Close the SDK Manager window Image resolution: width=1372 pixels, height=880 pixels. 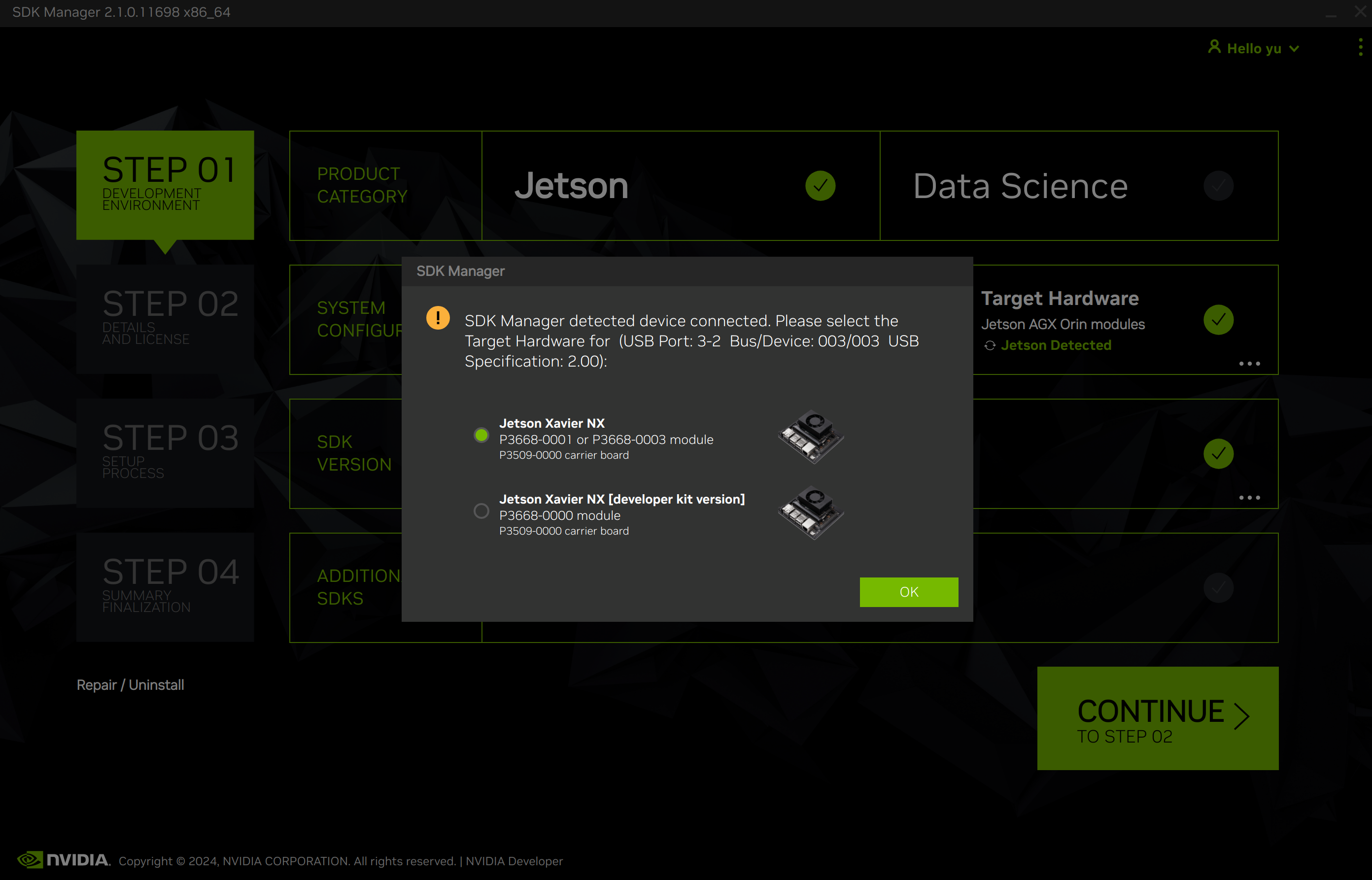click(x=1360, y=12)
